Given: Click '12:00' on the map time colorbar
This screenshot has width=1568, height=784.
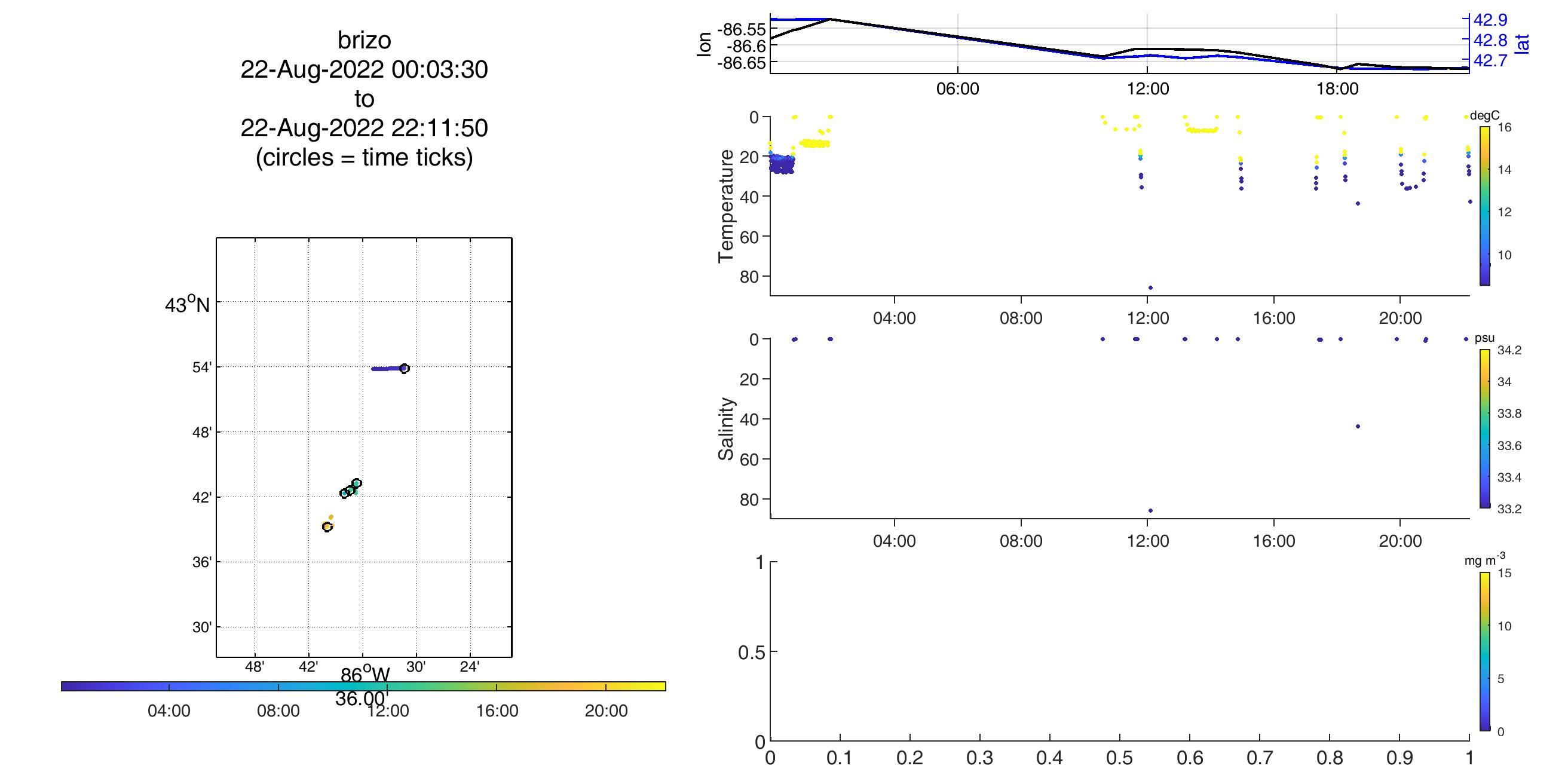Looking at the screenshot, I should 388,711.
